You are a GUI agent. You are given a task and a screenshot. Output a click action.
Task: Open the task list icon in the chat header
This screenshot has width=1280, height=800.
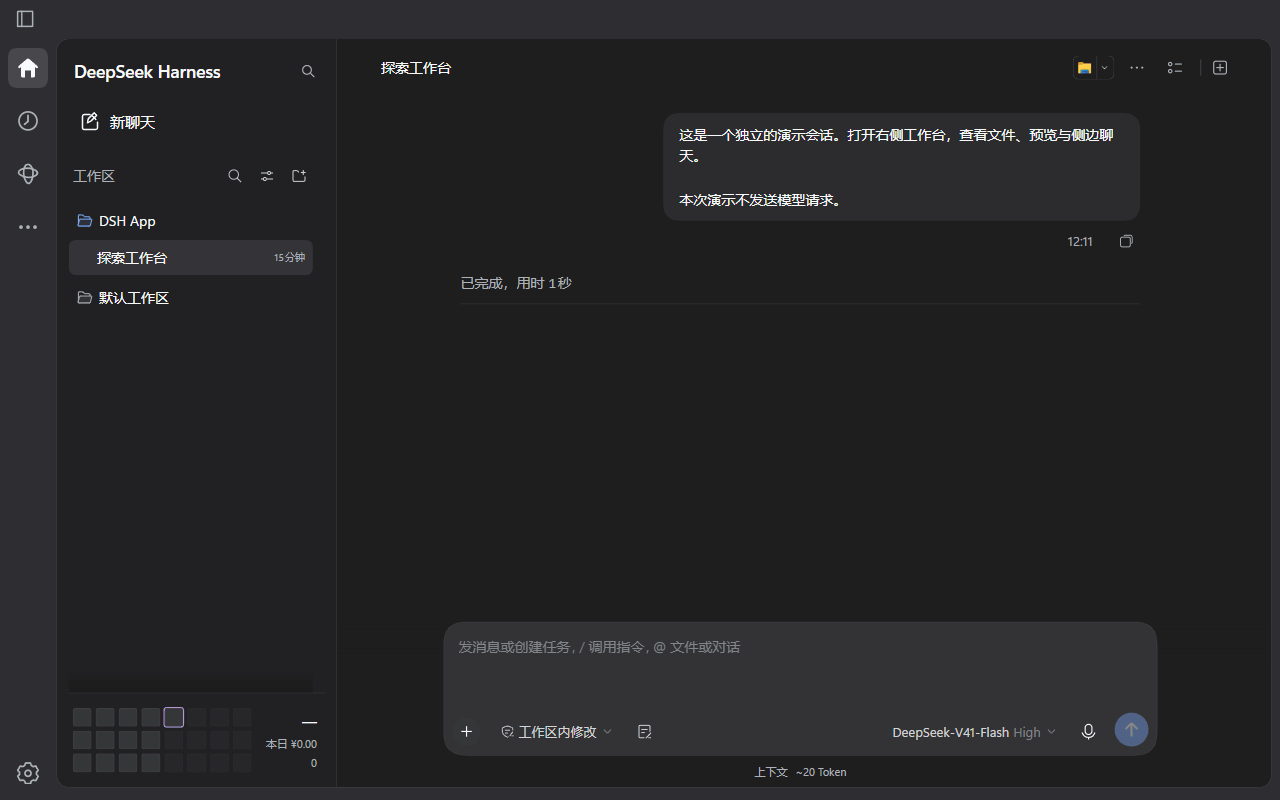[1175, 68]
